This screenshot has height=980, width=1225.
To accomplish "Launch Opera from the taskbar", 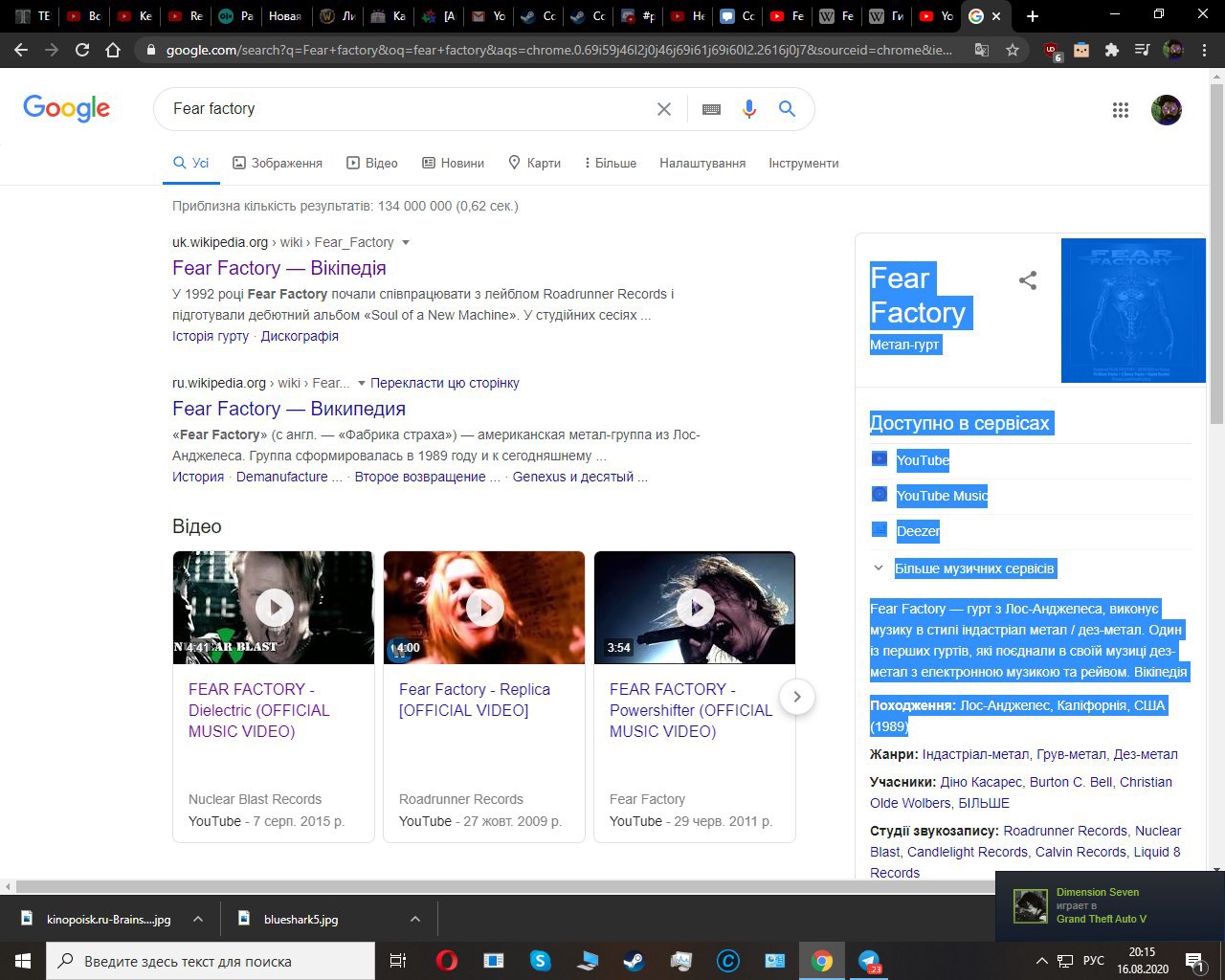I will pos(446,961).
